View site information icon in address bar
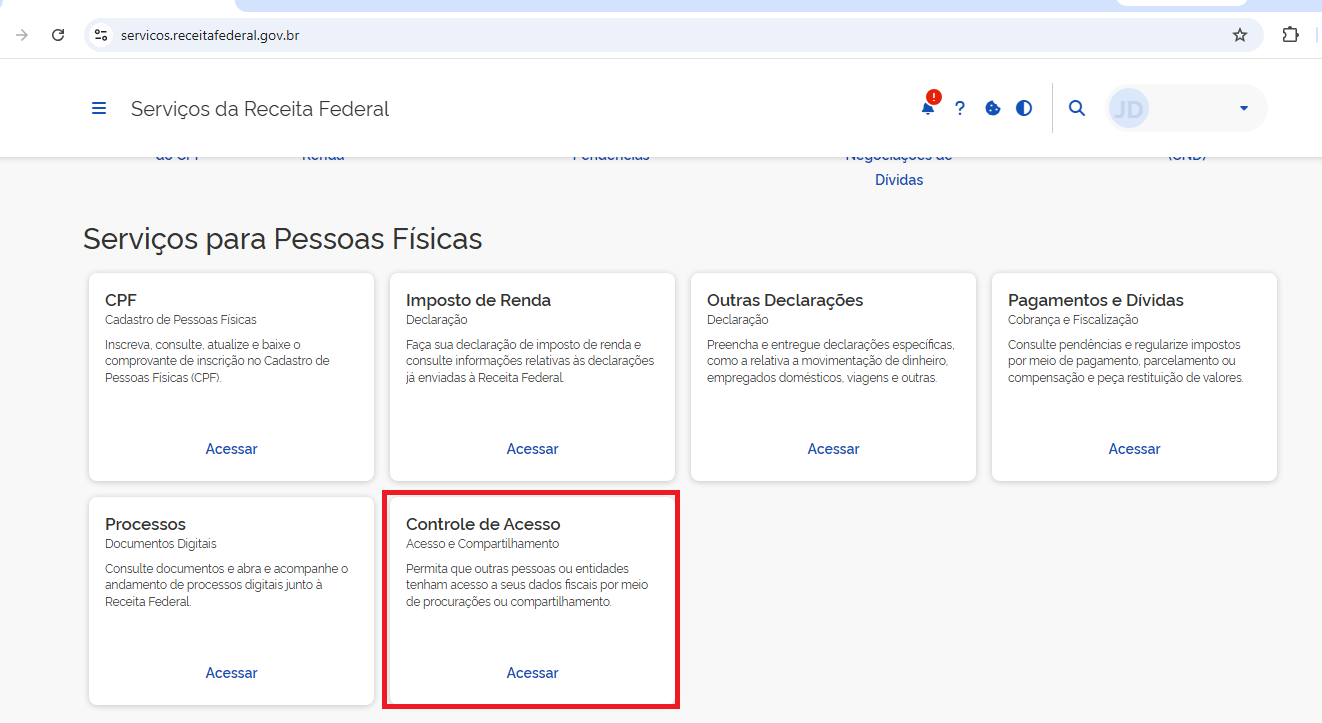The image size is (1322, 723). (100, 35)
